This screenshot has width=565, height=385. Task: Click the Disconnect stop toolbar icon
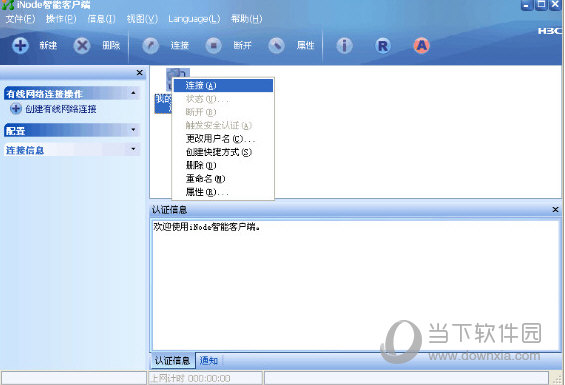pos(214,46)
